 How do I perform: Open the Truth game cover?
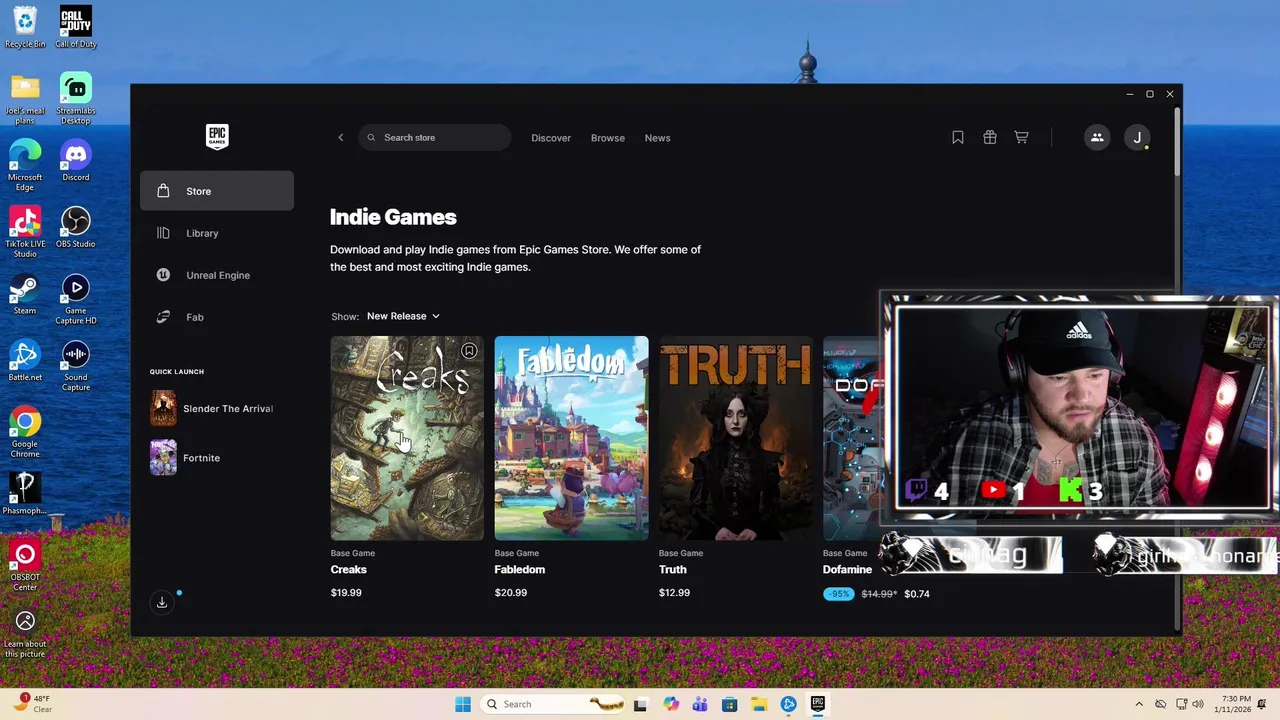point(735,438)
